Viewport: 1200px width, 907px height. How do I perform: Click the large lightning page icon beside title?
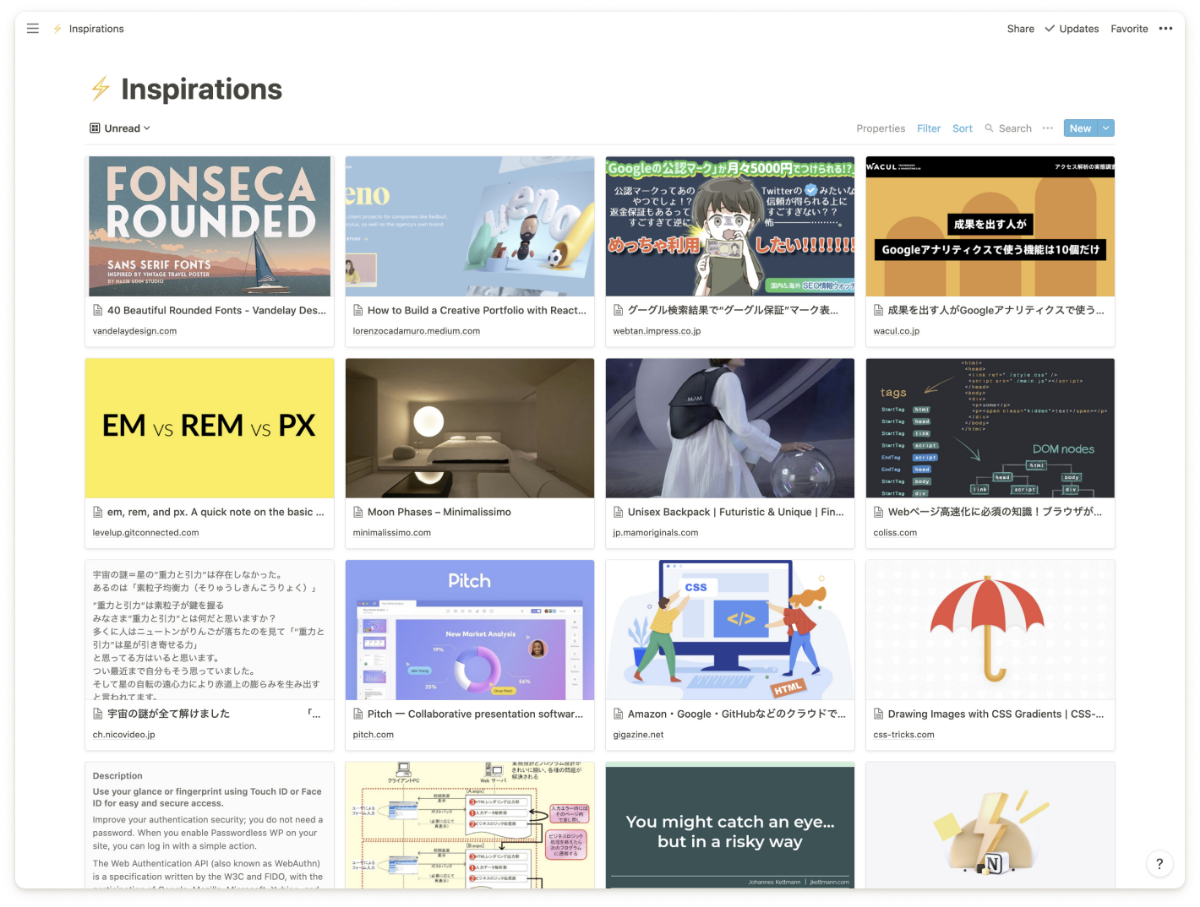click(x=100, y=89)
